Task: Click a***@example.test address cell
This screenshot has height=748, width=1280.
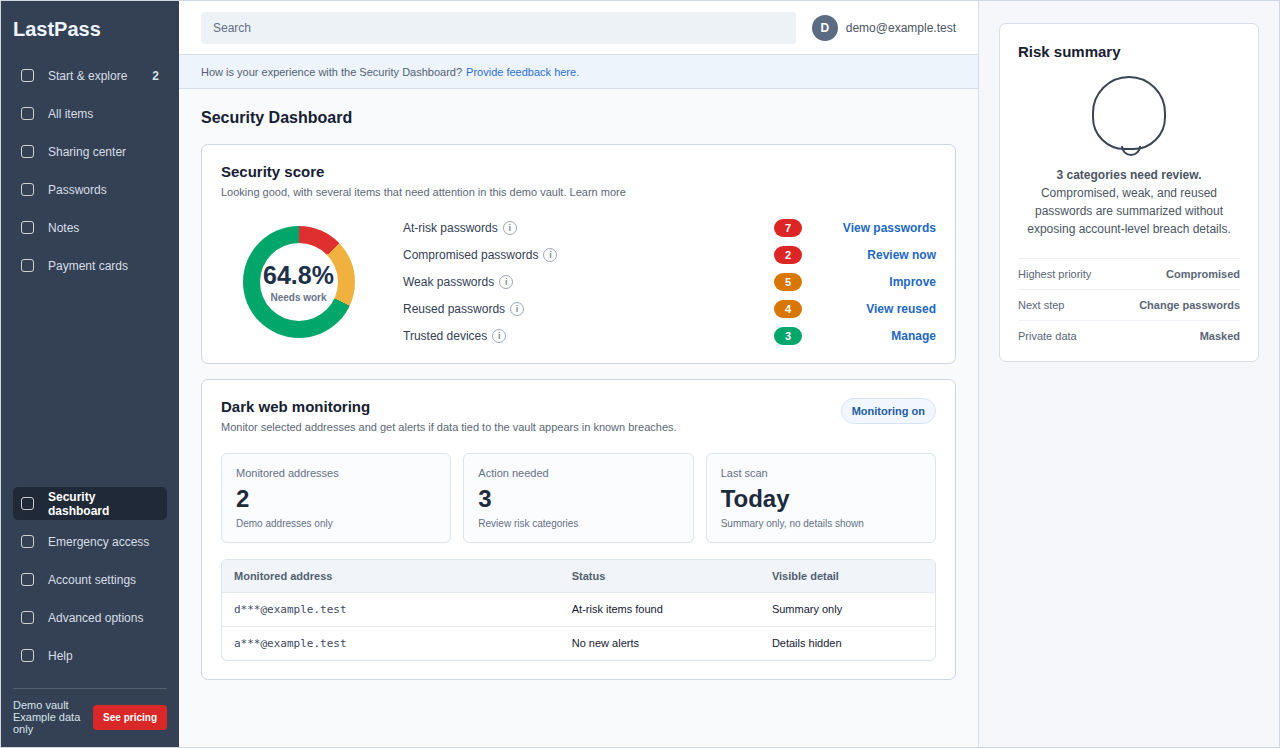Action: pyautogui.click(x=290, y=643)
